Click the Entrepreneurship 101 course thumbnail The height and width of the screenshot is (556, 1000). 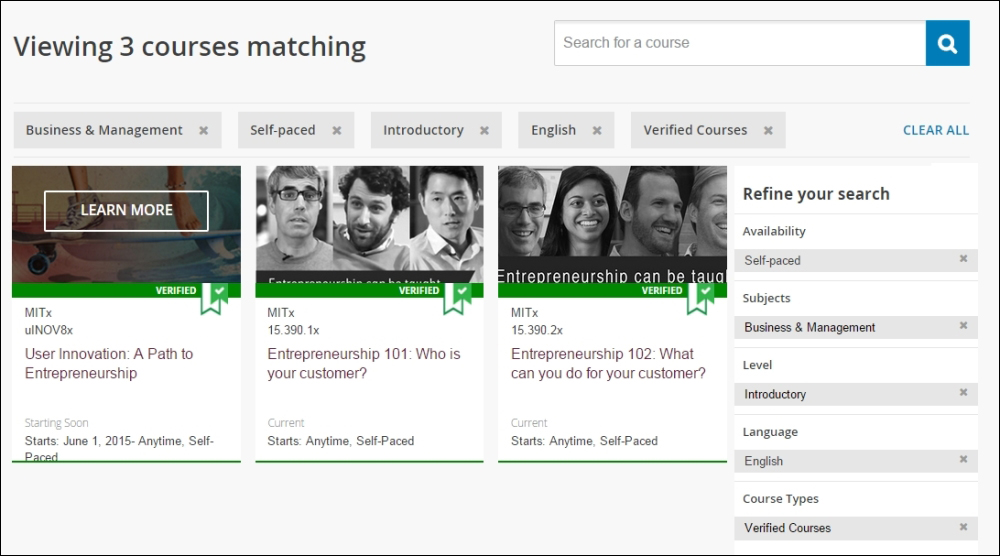click(x=369, y=224)
